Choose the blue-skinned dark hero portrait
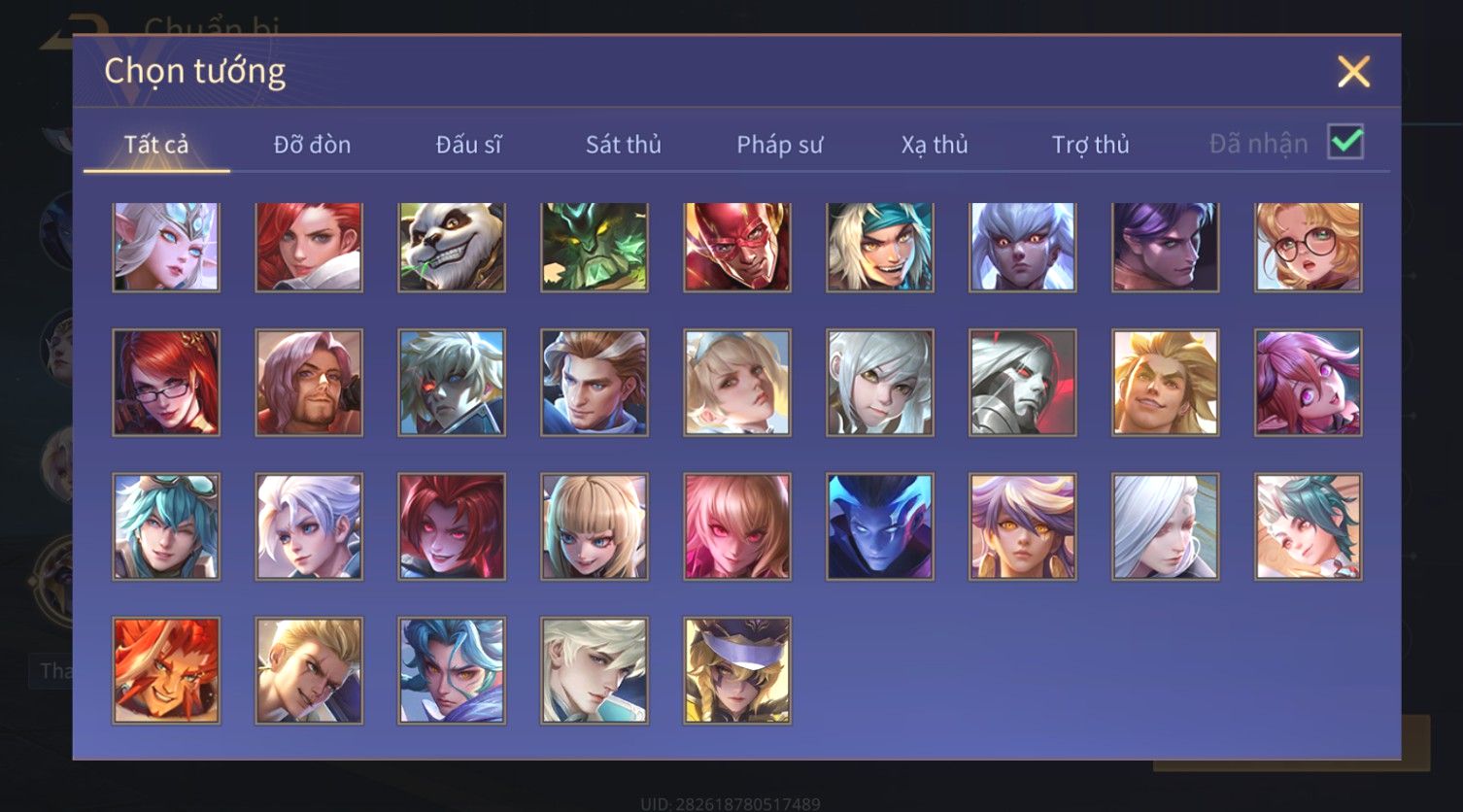Screen dimensions: 1463x812 [880, 526]
